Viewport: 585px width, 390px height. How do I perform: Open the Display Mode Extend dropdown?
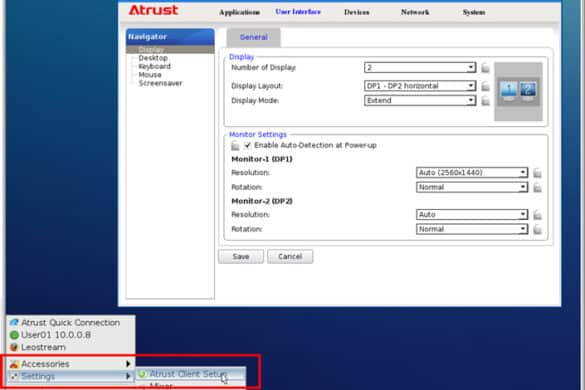tap(420, 100)
